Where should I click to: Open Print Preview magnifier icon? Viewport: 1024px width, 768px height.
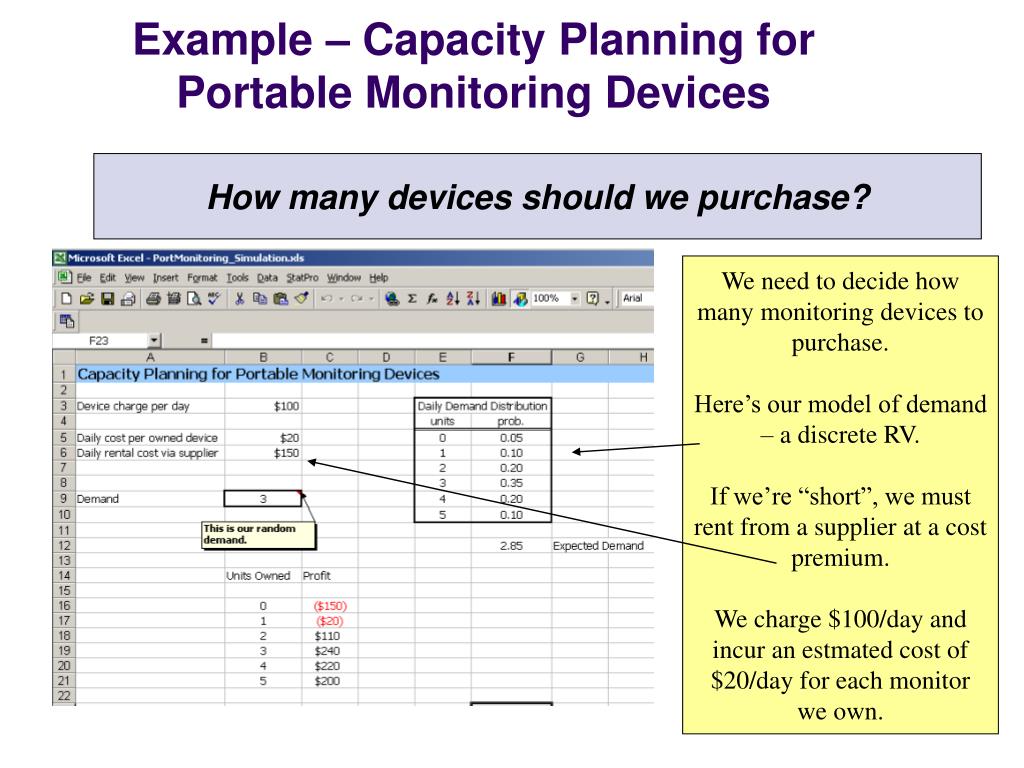tap(194, 298)
